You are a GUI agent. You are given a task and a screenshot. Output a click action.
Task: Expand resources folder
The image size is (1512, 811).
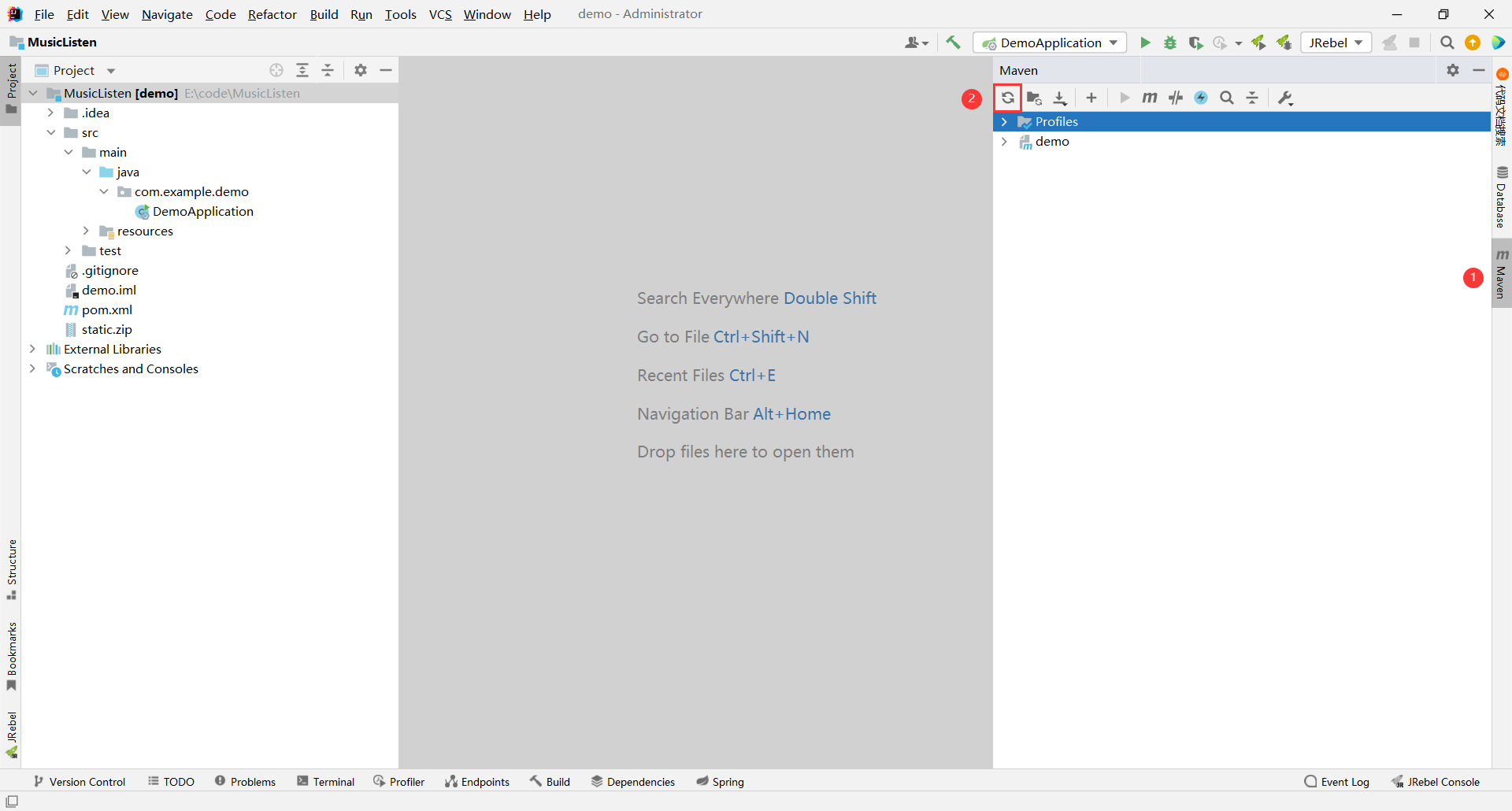tap(86, 231)
